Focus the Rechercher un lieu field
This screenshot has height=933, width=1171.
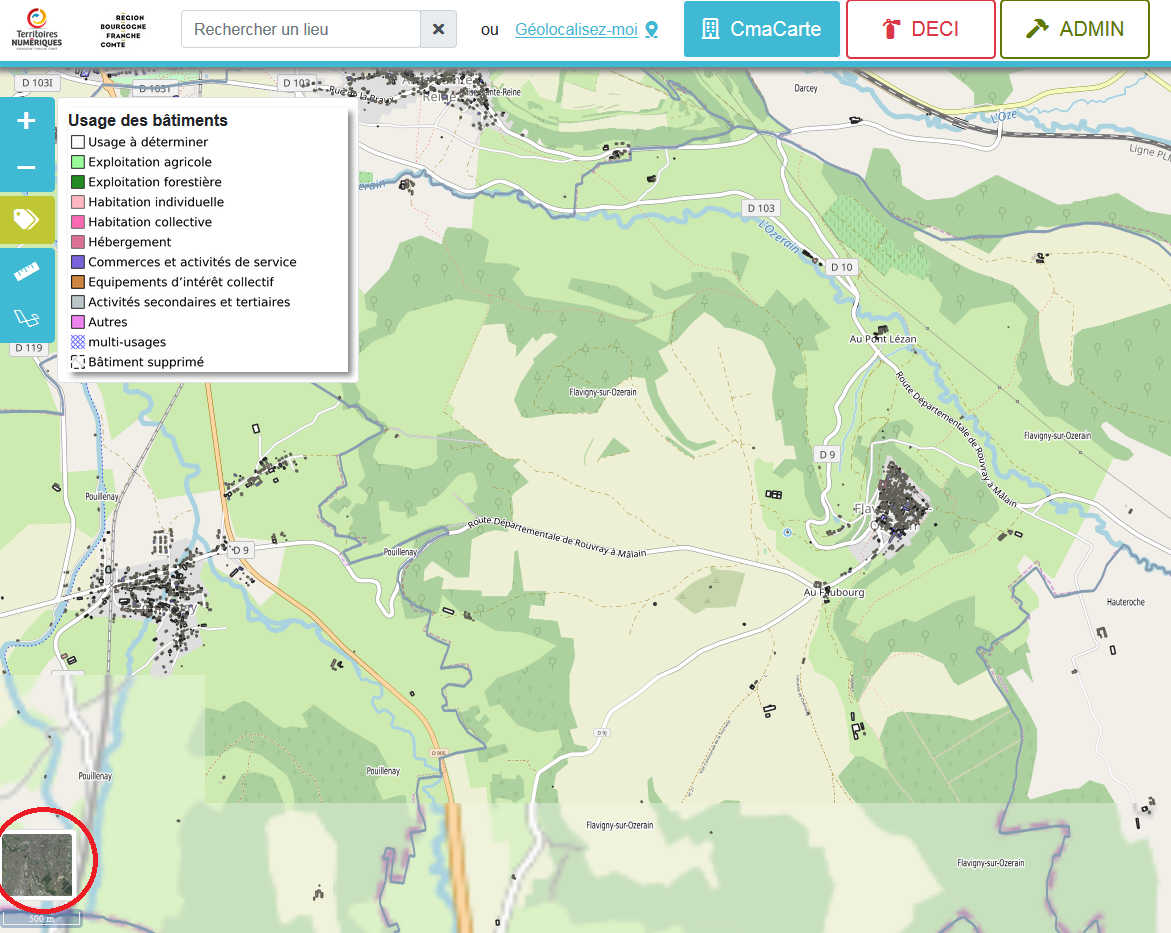pos(300,29)
